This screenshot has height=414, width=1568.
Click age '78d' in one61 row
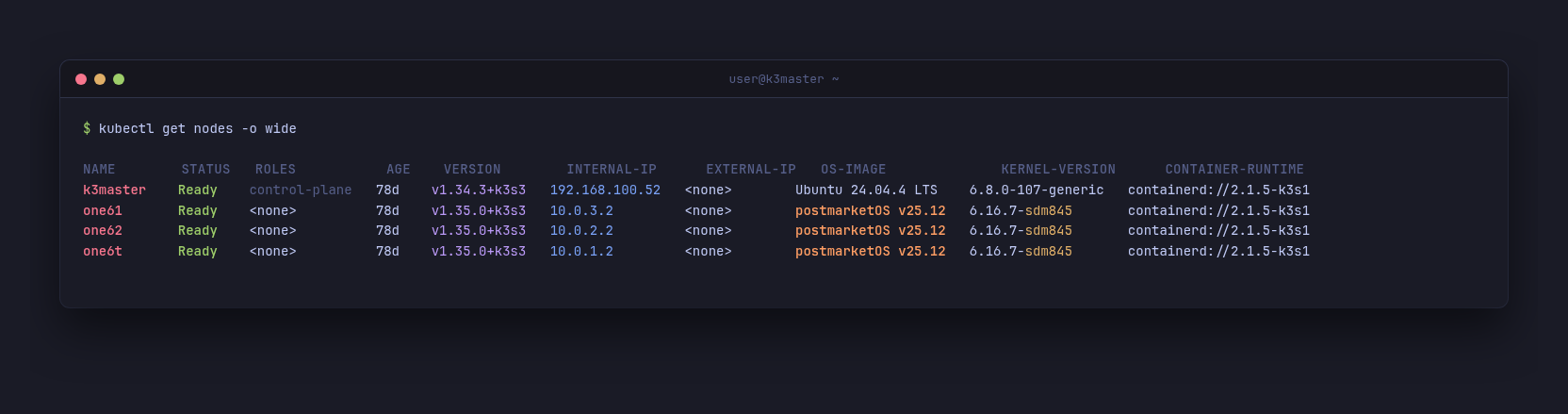387,211
